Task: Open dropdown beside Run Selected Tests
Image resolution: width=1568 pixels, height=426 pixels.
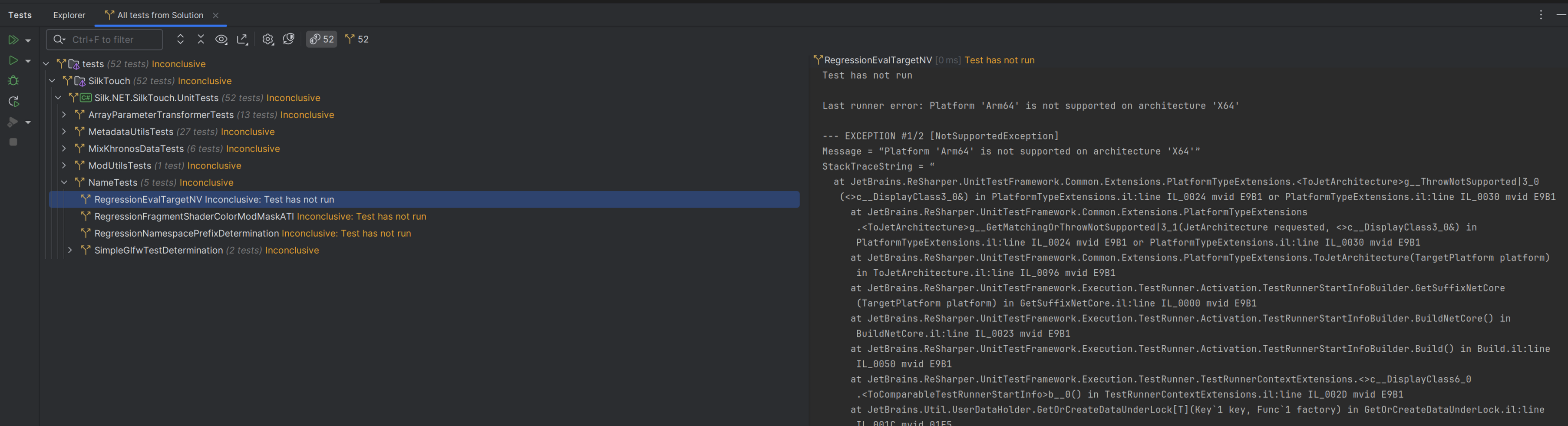Action: 28,61
